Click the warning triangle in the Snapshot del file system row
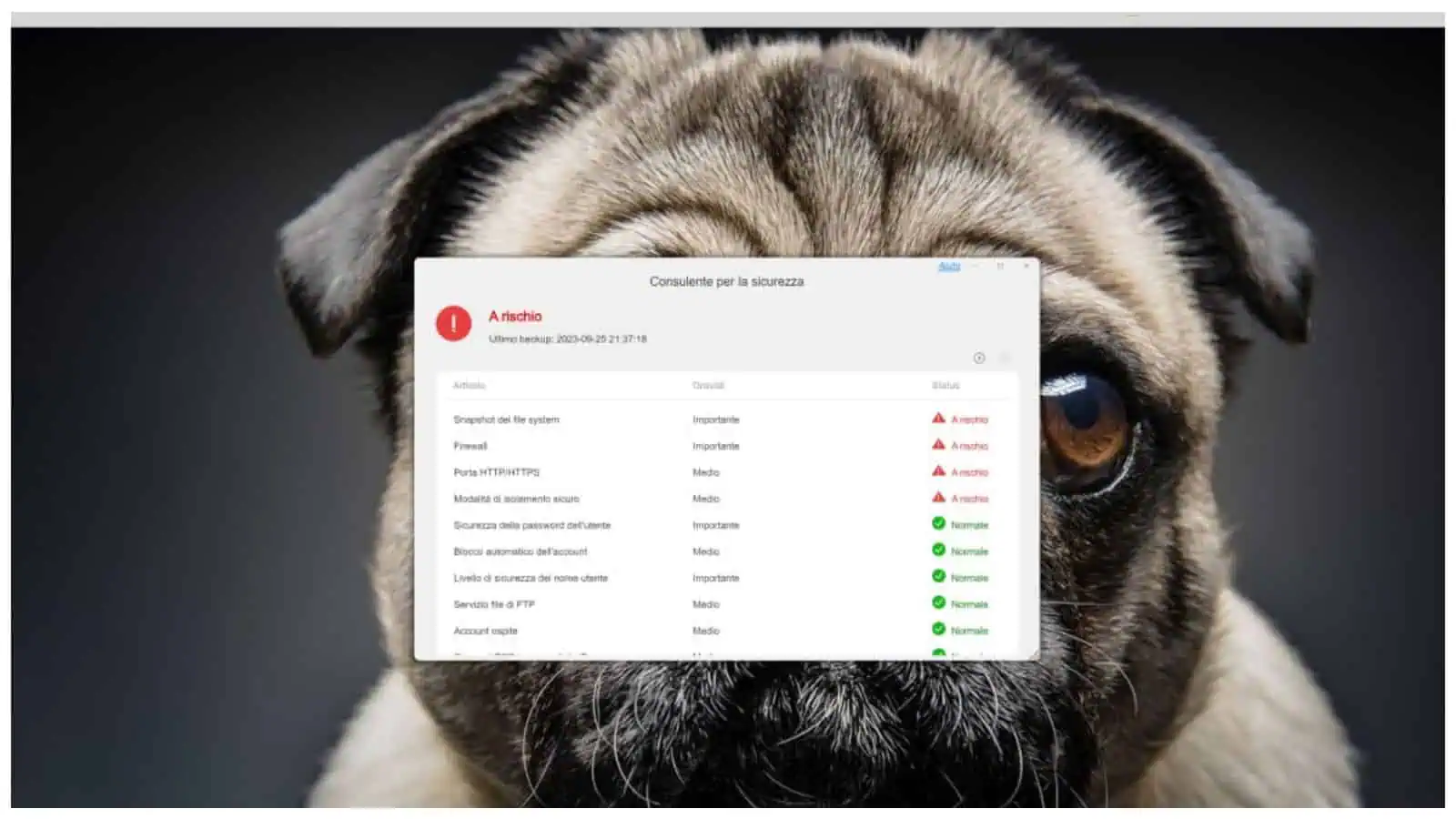 (x=938, y=419)
